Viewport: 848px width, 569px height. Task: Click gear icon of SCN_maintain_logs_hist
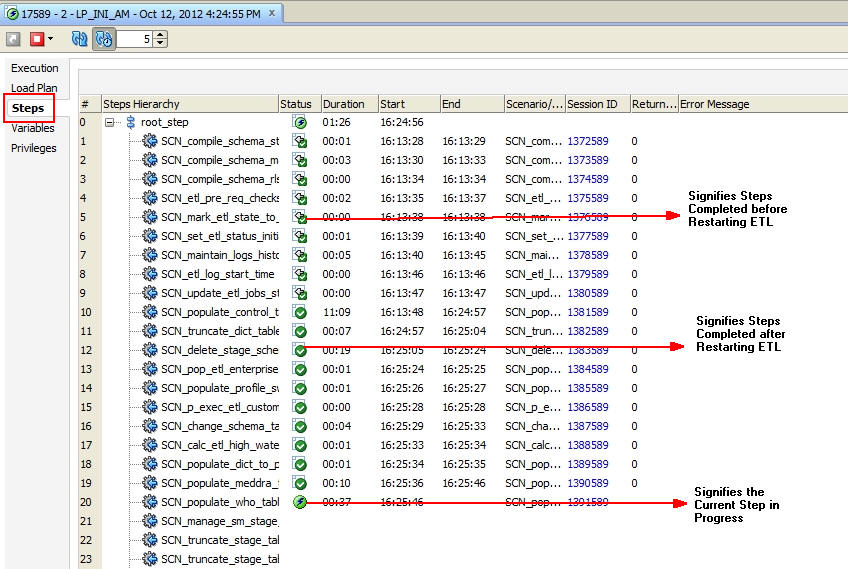[x=149, y=255]
